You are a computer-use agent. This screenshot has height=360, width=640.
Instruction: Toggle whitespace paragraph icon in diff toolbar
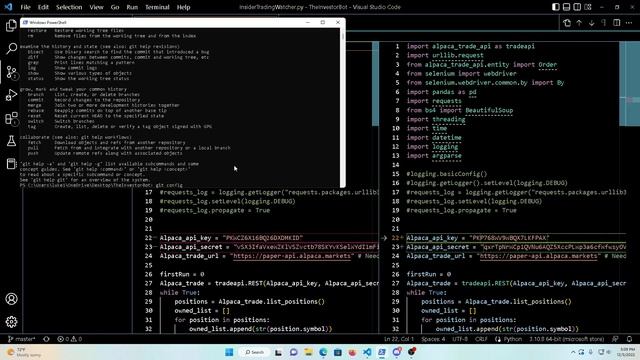click(x=604, y=23)
